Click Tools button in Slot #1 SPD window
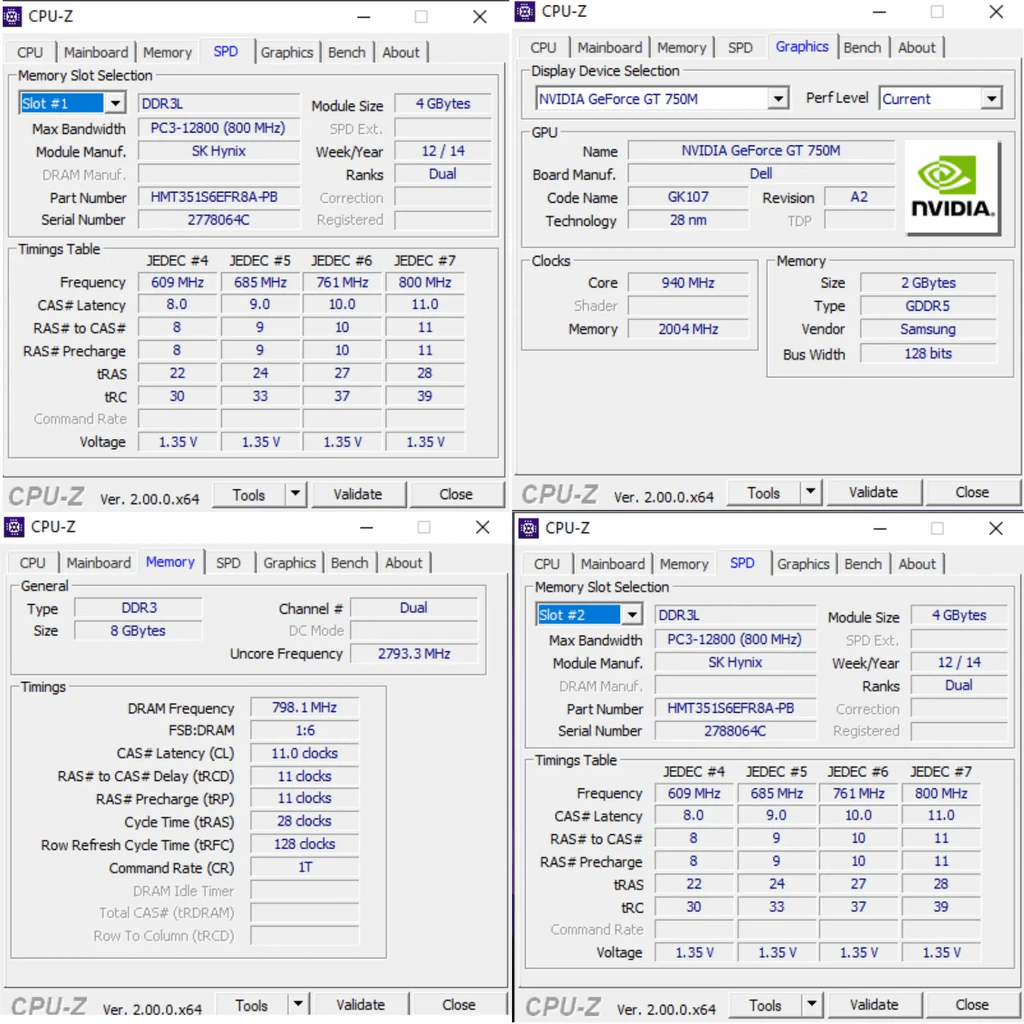The height and width of the screenshot is (1024, 1024). (x=249, y=495)
